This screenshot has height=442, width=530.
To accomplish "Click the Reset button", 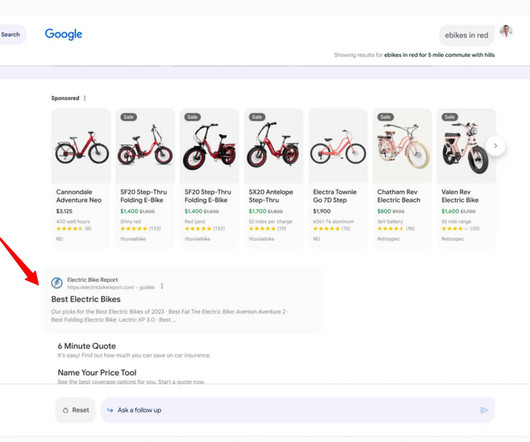I will (75, 410).
